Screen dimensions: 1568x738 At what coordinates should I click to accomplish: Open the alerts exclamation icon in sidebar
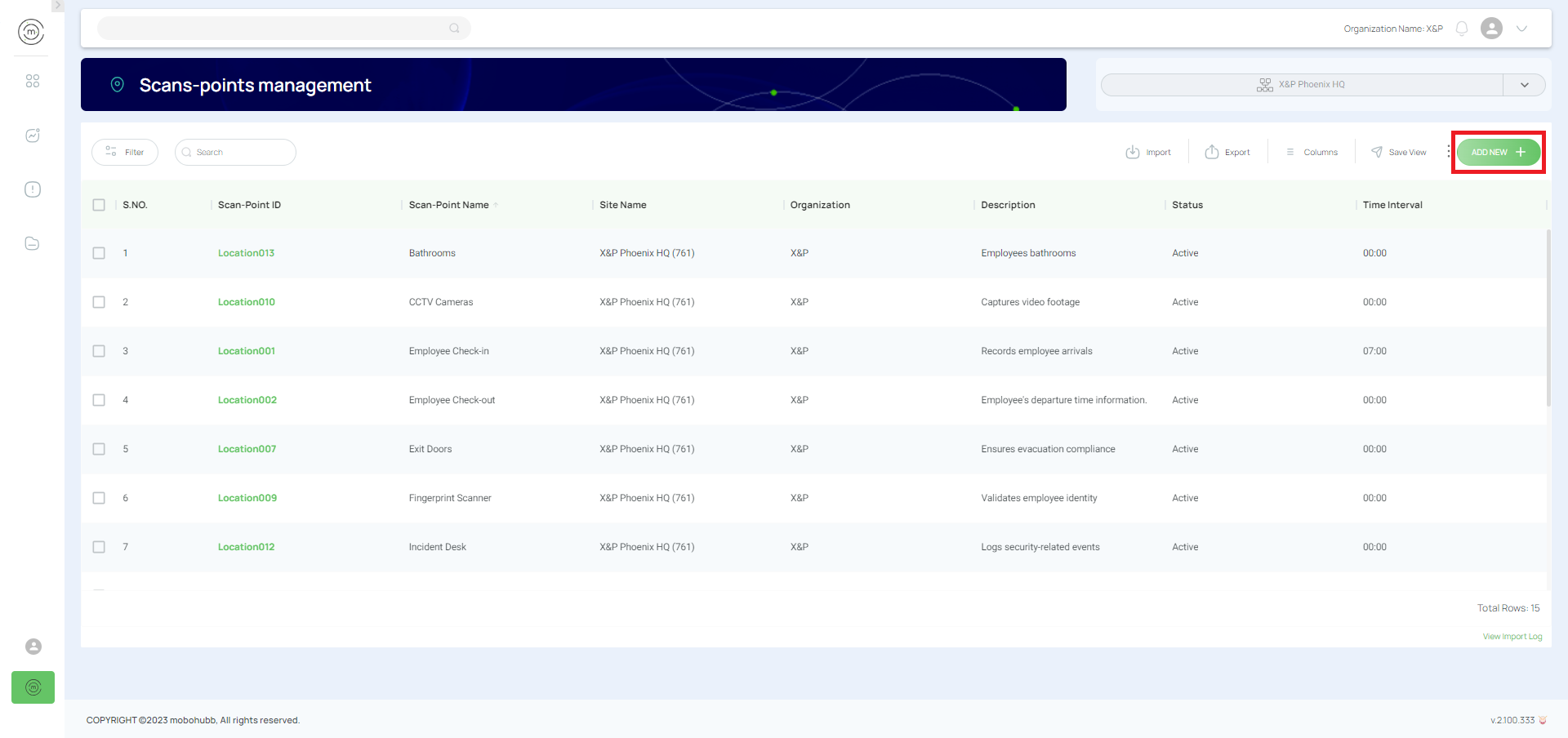33,189
